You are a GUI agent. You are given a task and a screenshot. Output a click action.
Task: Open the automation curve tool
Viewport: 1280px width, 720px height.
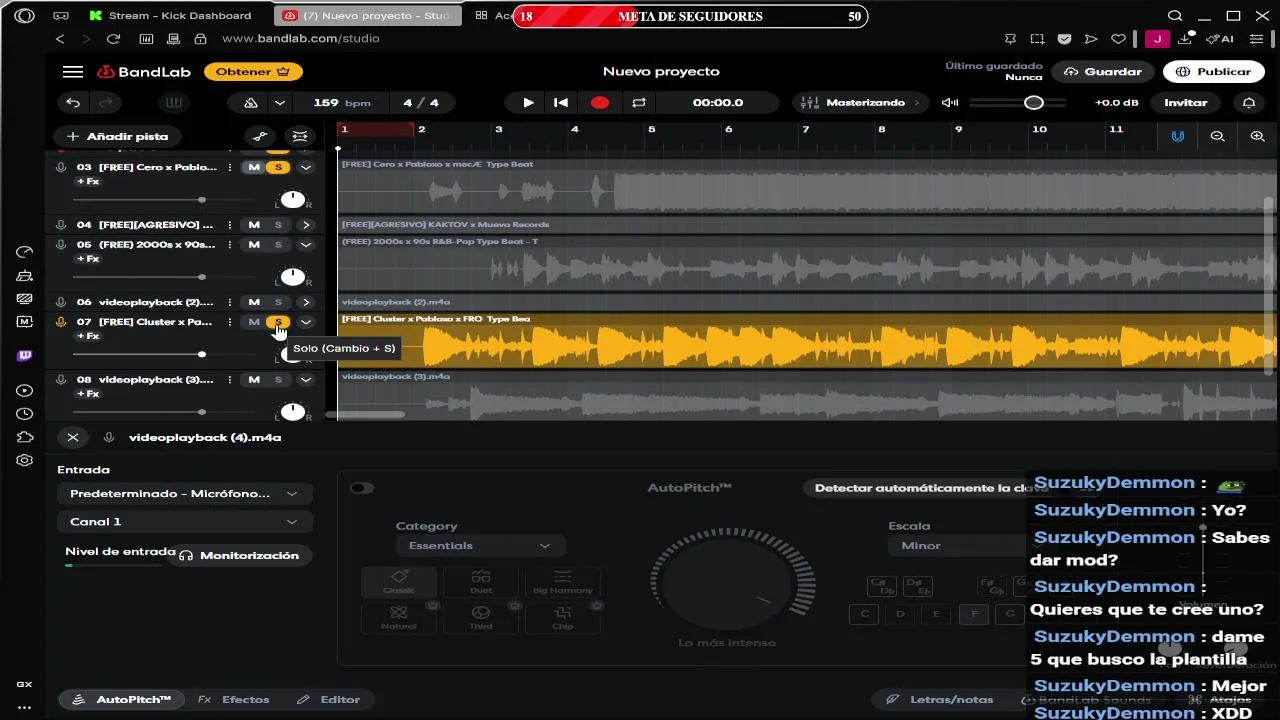tap(260, 137)
